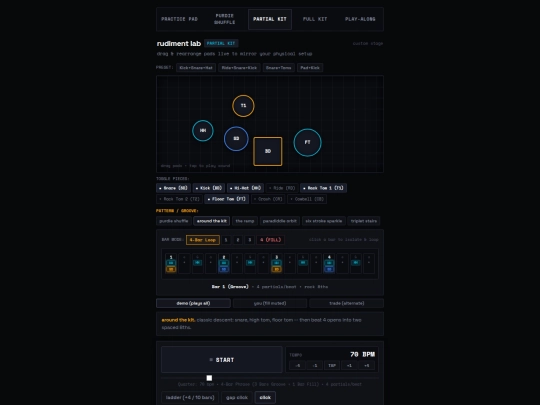540x405 pixels.
Task: Select you (fill muted) mode
Action: (270, 303)
